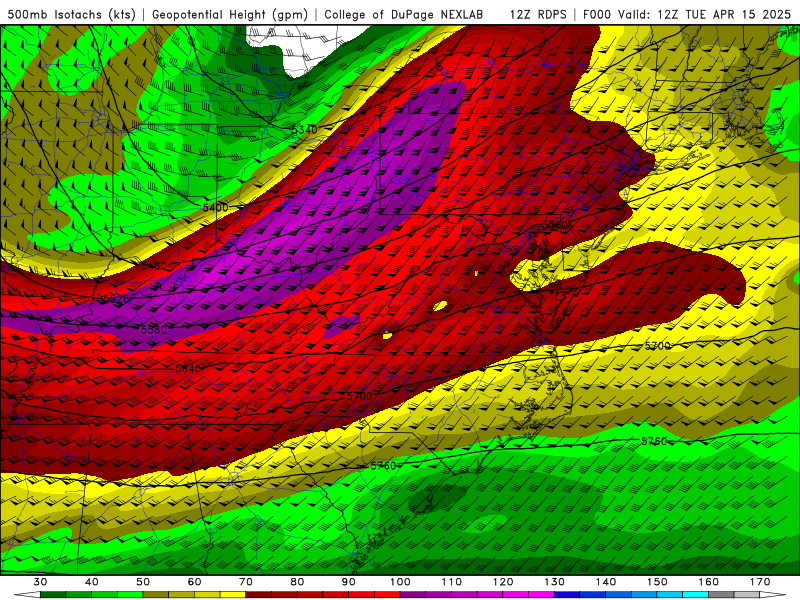Image resolution: width=800 pixels, height=600 pixels.
Task: Click the '12Z RDPS' model run label
Action: tap(538, 15)
